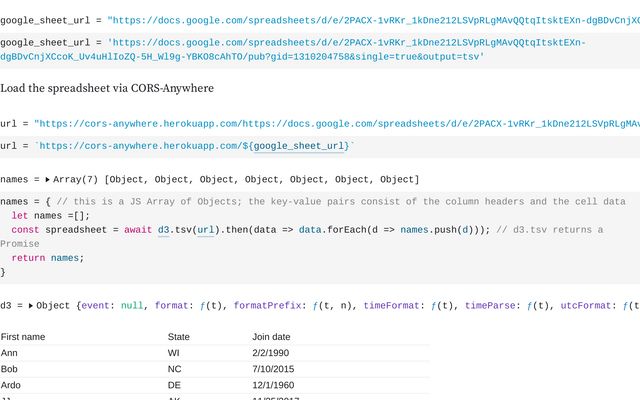Click the underlined google_sheet_url reference in url cell

300,146
